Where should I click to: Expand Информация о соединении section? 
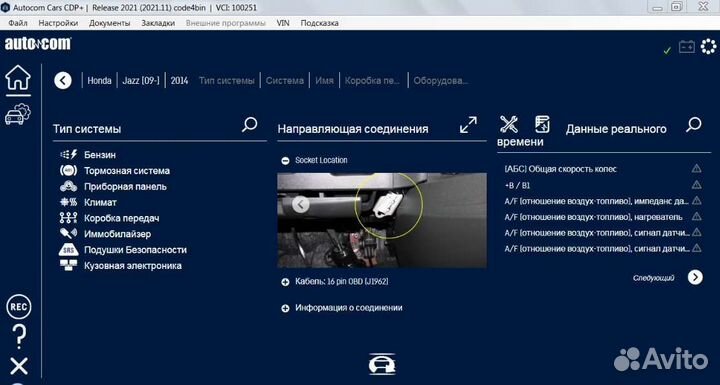[285, 308]
